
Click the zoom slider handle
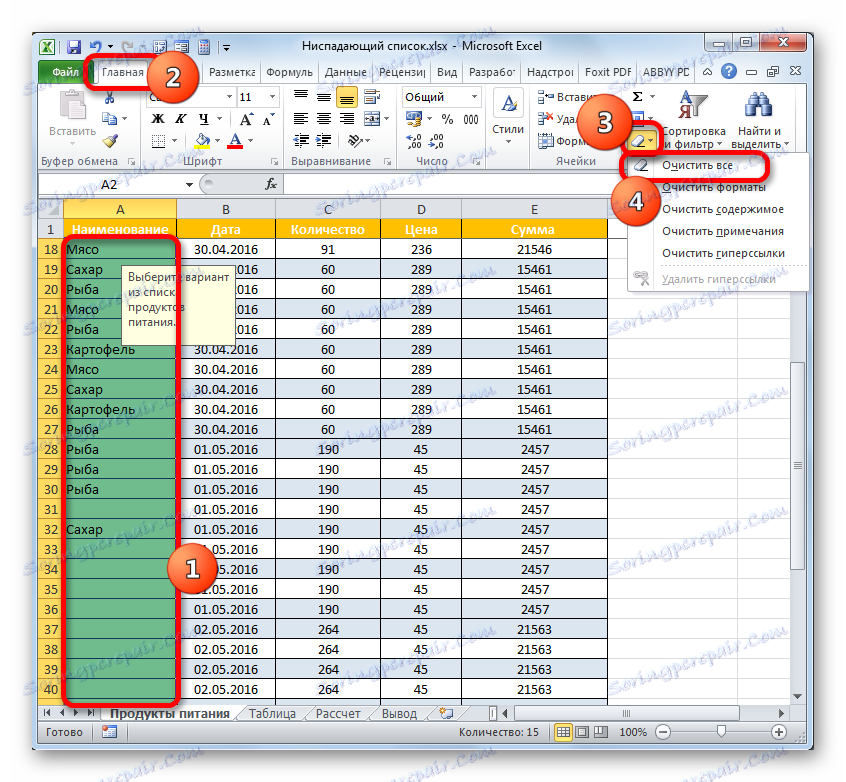pos(721,732)
